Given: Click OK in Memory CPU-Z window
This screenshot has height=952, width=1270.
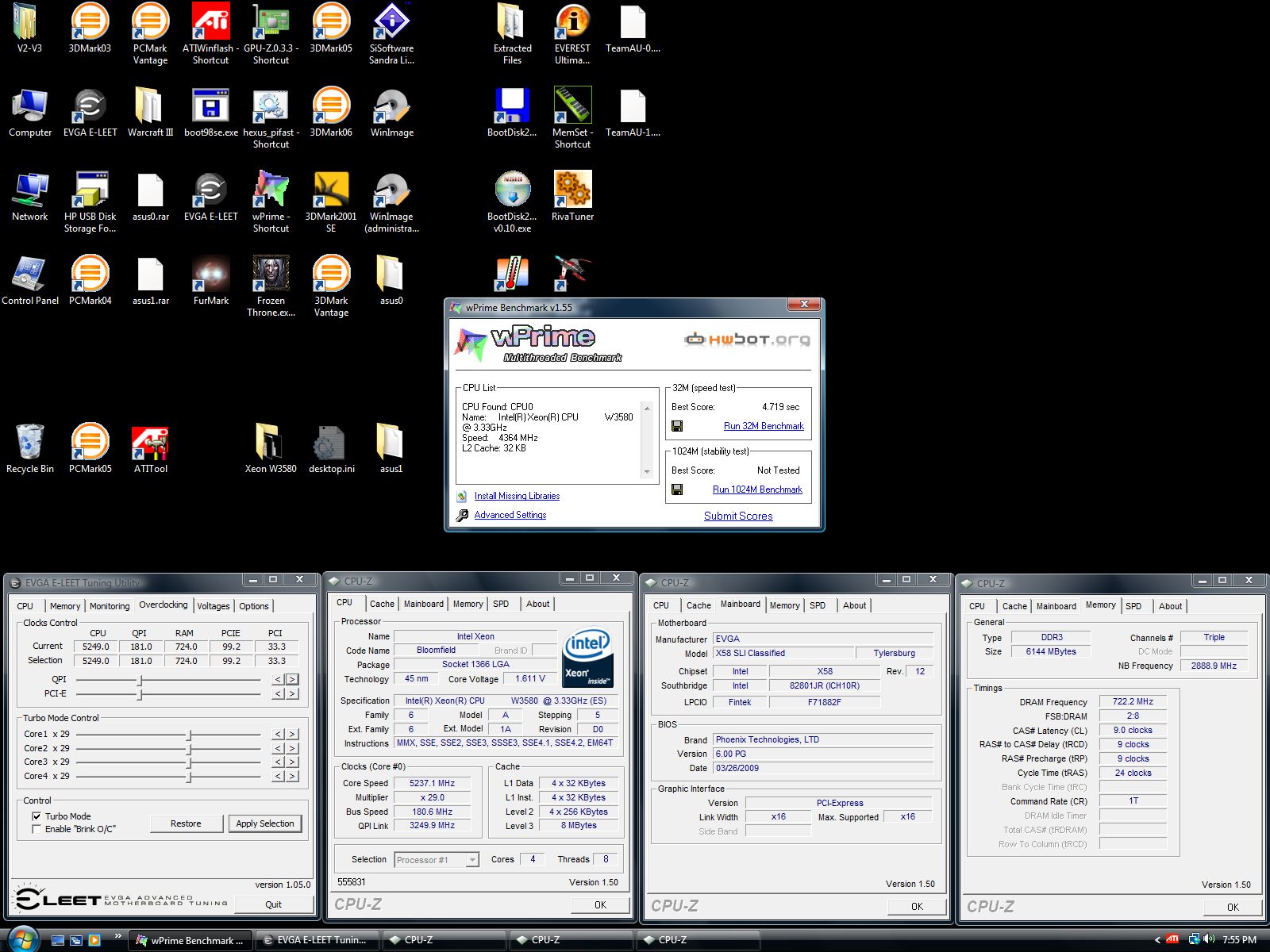Looking at the screenshot, I should point(1233,907).
